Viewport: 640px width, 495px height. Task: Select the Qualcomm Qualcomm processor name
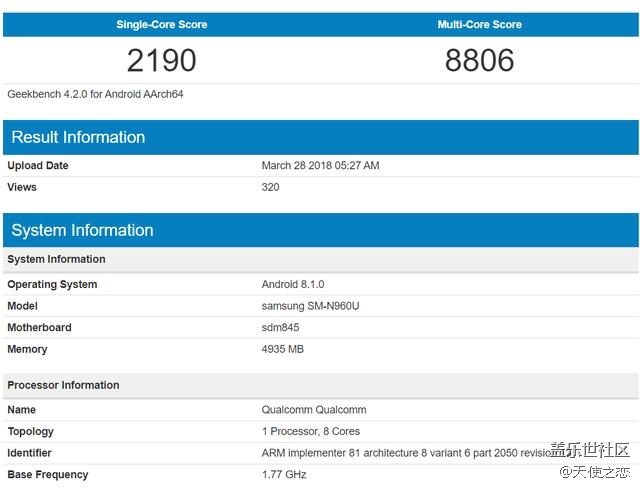pos(314,409)
